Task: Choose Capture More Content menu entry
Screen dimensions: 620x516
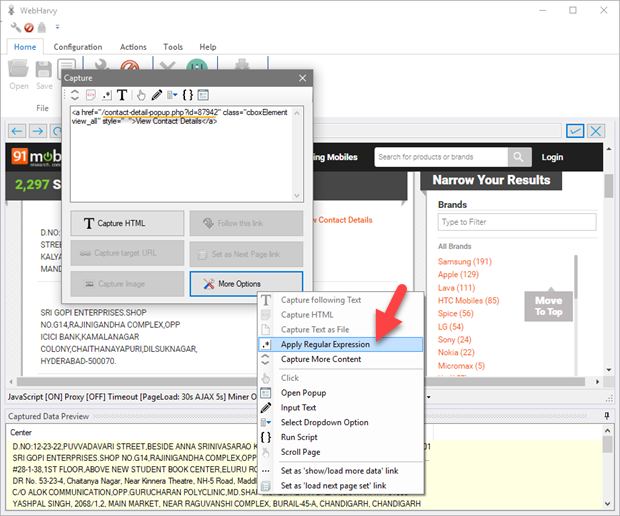Action: [320, 359]
